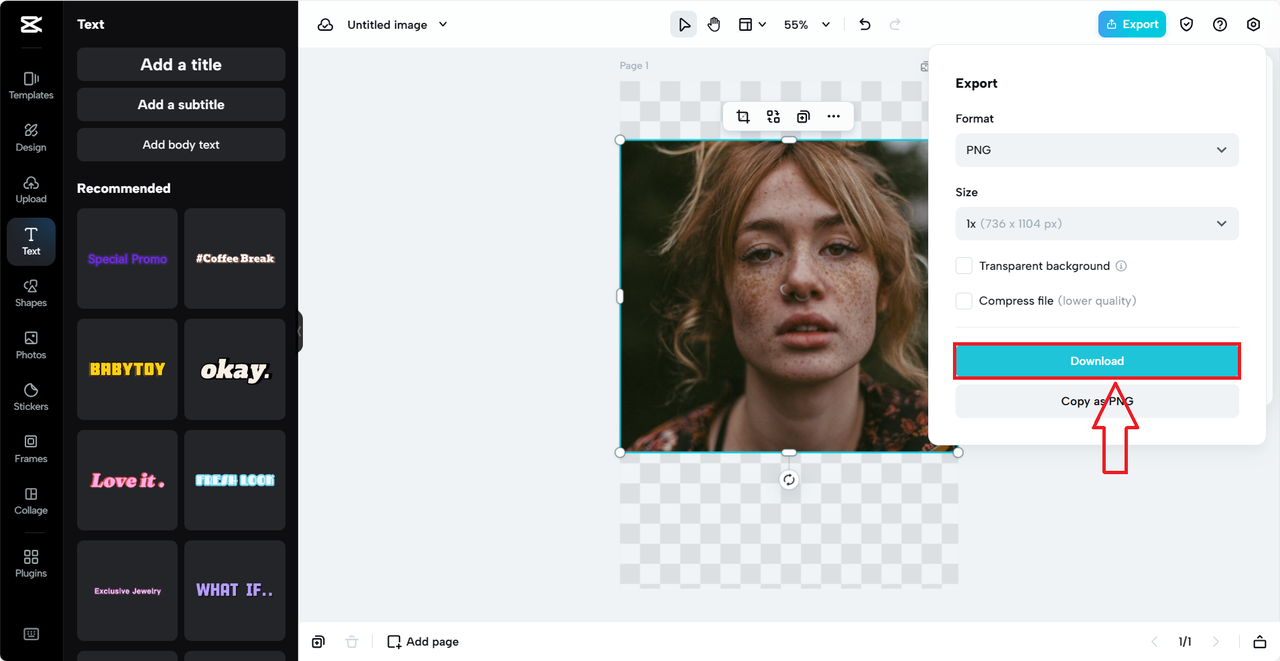Select the #Coffee Break text style
1280x661 pixels.
pos(235,258)
